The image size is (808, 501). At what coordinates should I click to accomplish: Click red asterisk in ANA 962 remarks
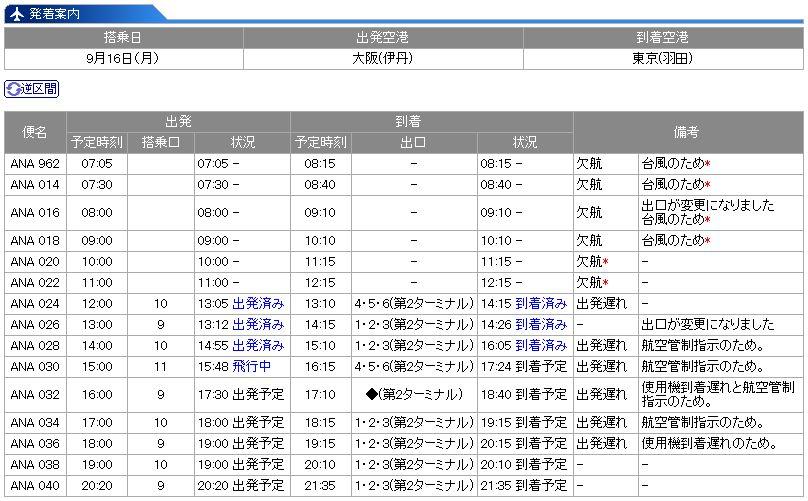[x=707, y=163]
